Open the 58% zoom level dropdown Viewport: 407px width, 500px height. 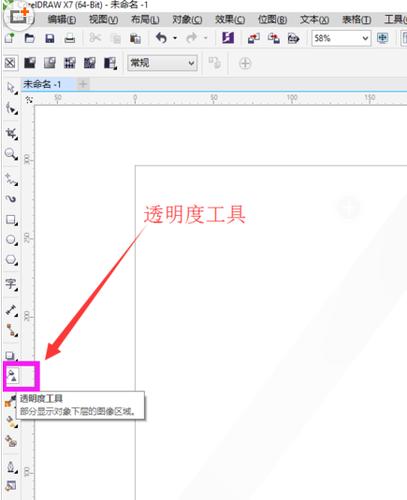pyautogui.click(x=365, y=38)
